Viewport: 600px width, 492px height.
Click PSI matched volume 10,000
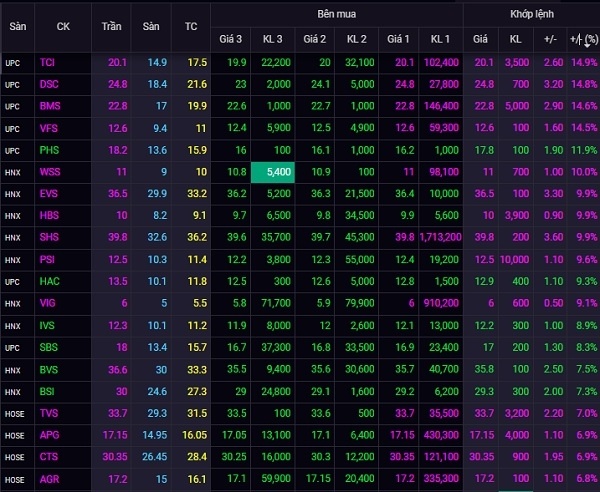pyautogui.click(x=515, y=260)
